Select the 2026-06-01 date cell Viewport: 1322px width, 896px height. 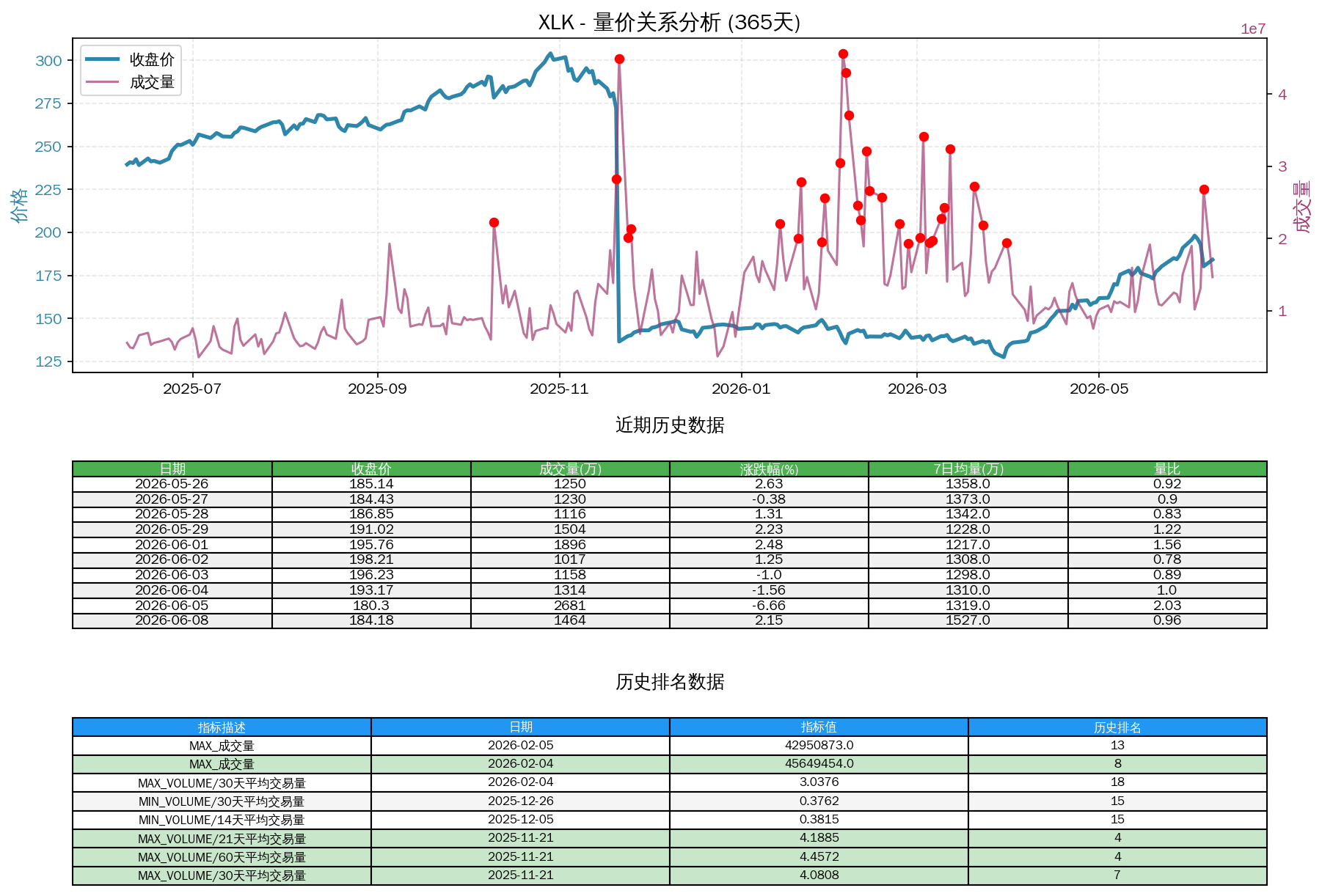coord(172,545)
